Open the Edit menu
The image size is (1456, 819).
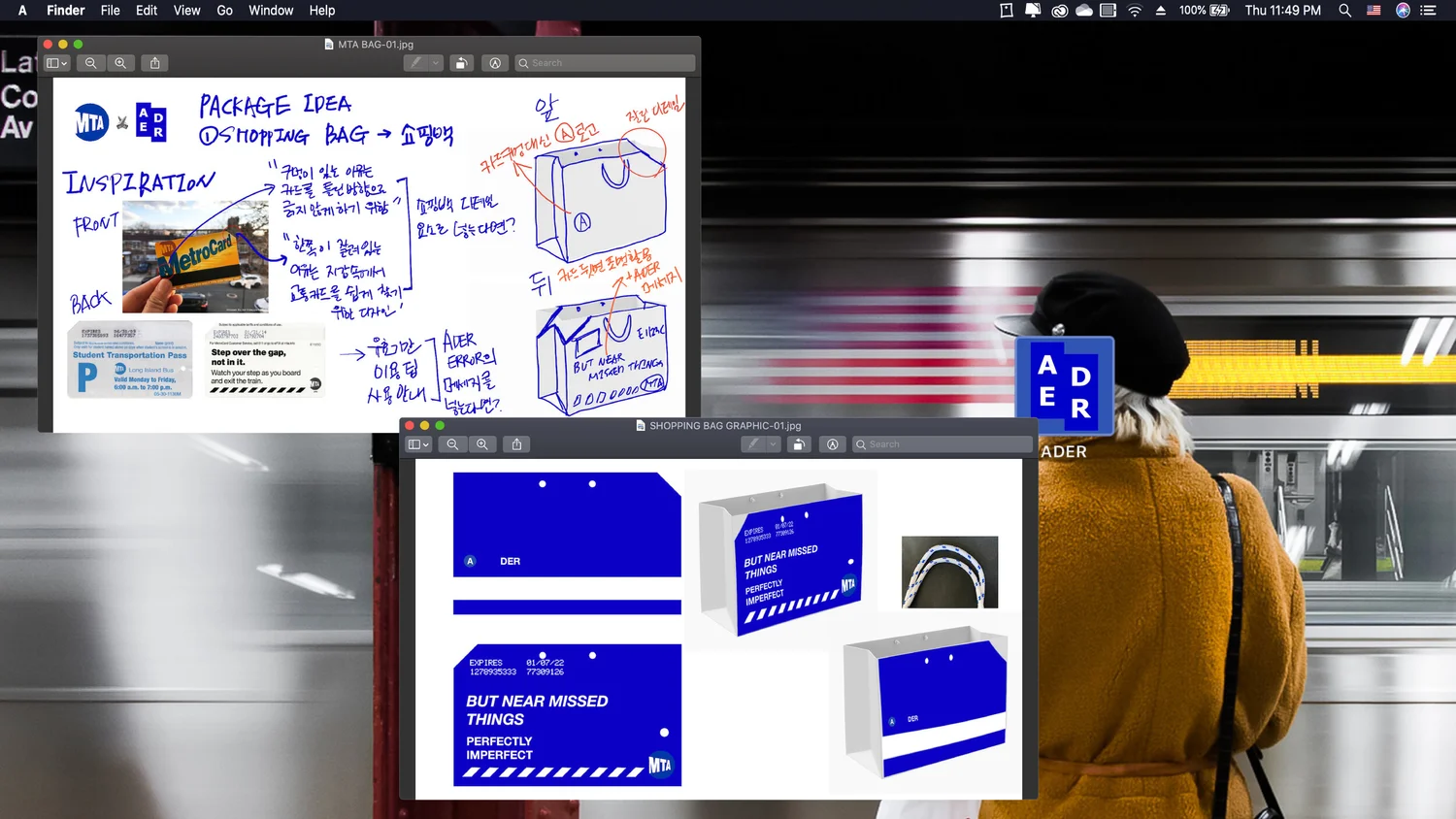pyautogui.click(x=147, y=11)
